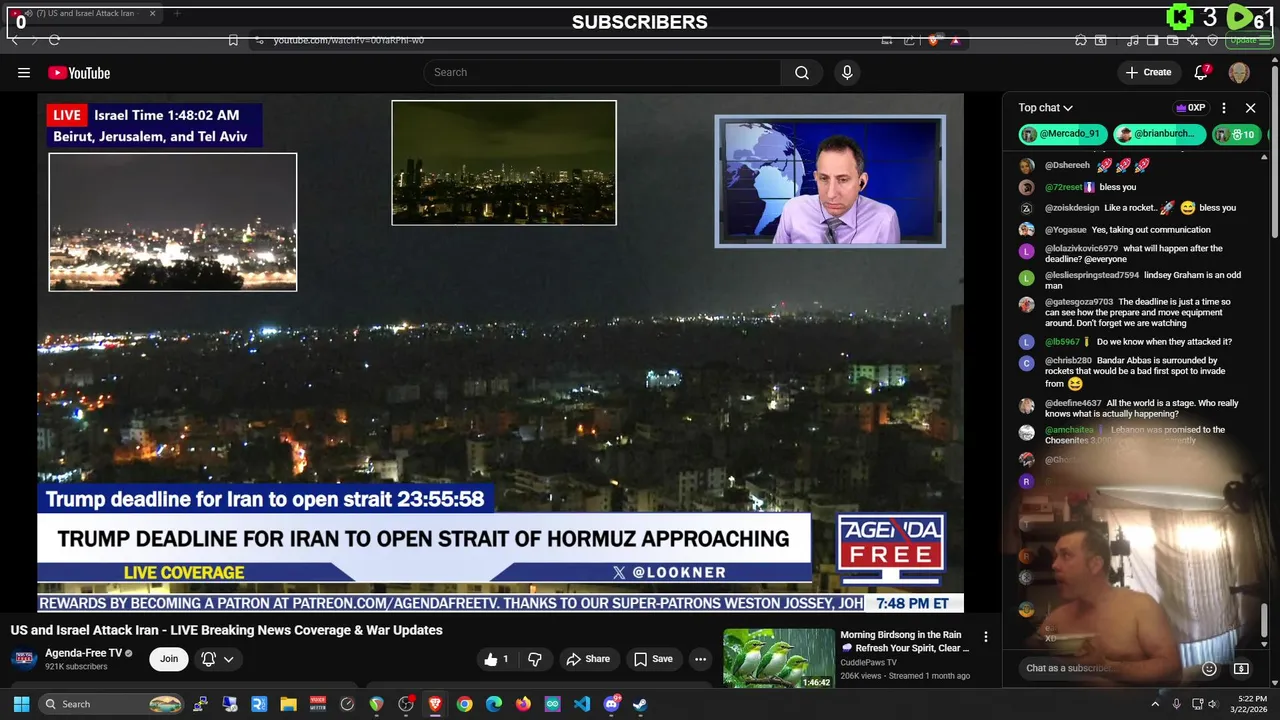Viewport: 1280px width, 720px height.
Task: Open the Brave wallet icon
Action: click(1173, 40)
